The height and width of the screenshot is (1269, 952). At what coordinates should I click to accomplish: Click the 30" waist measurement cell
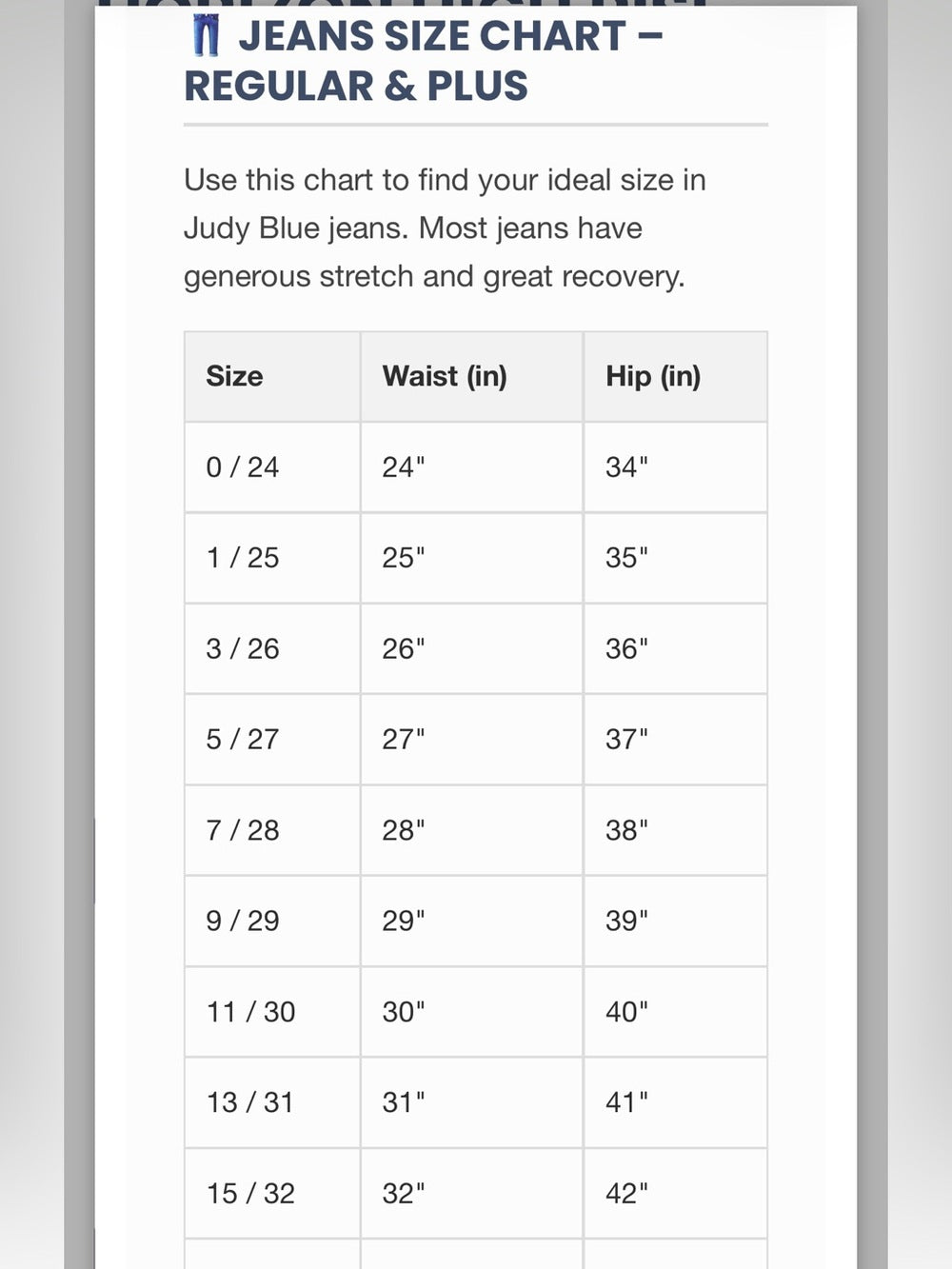coord(471,1012)
